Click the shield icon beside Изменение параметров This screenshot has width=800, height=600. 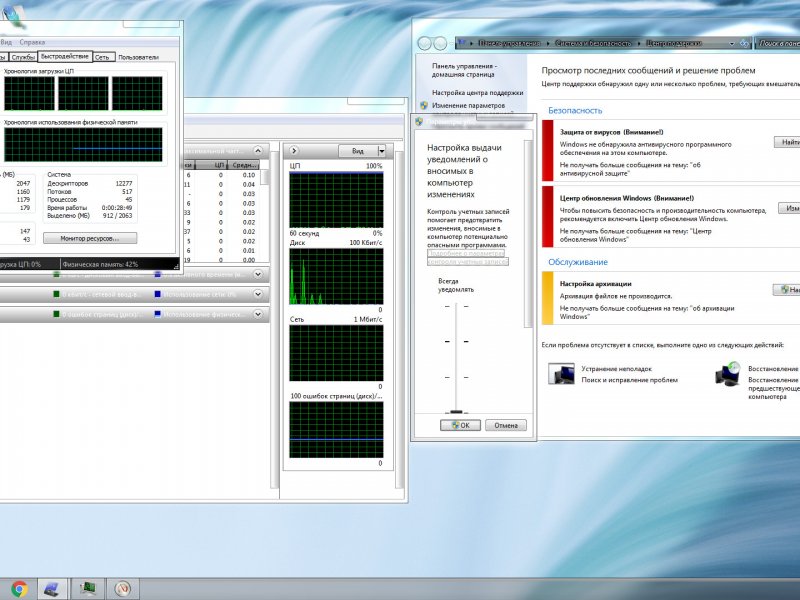[424, 106]
